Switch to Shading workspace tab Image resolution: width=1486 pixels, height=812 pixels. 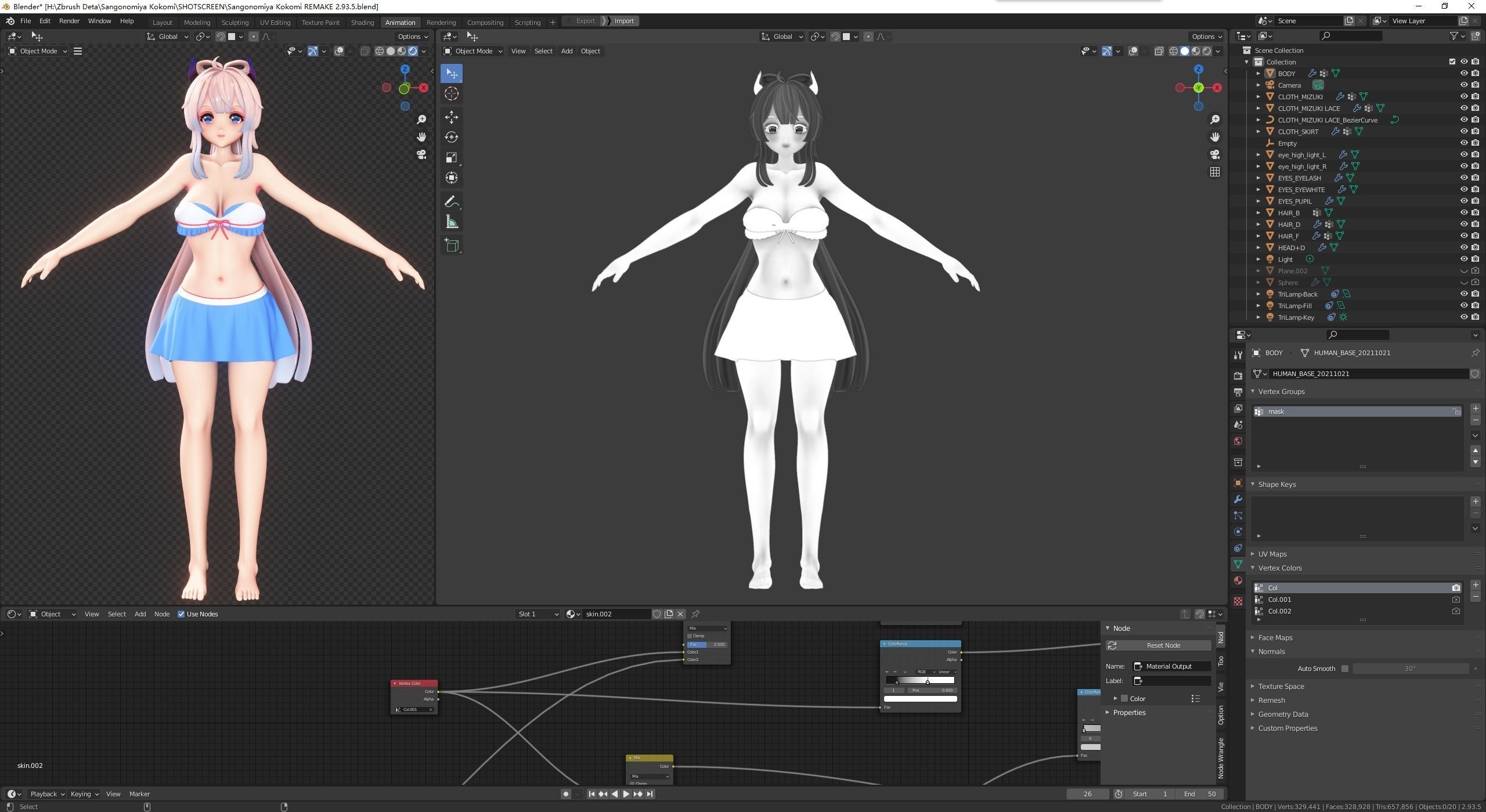coord(362,22)
